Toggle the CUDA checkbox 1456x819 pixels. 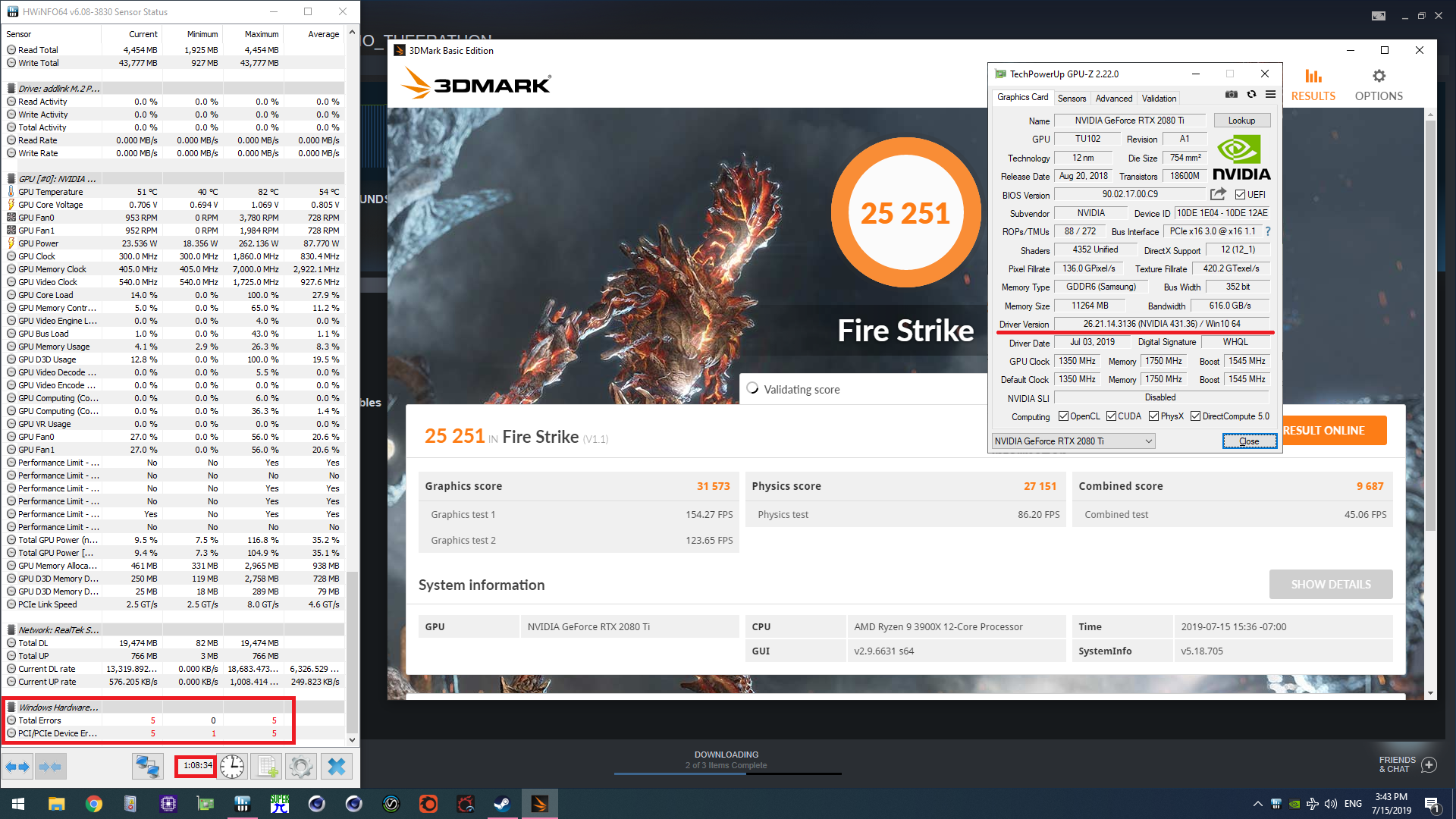1111,416
